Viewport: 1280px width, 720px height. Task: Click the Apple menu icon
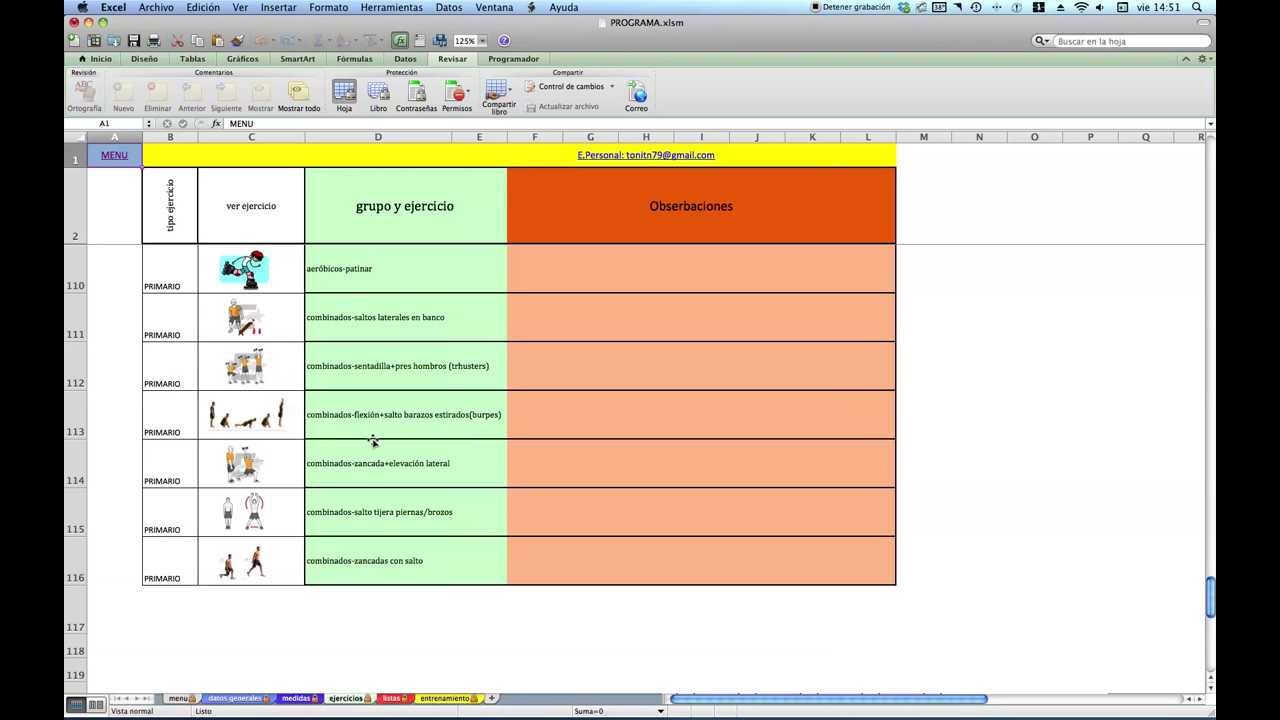[x=83, y=7]
